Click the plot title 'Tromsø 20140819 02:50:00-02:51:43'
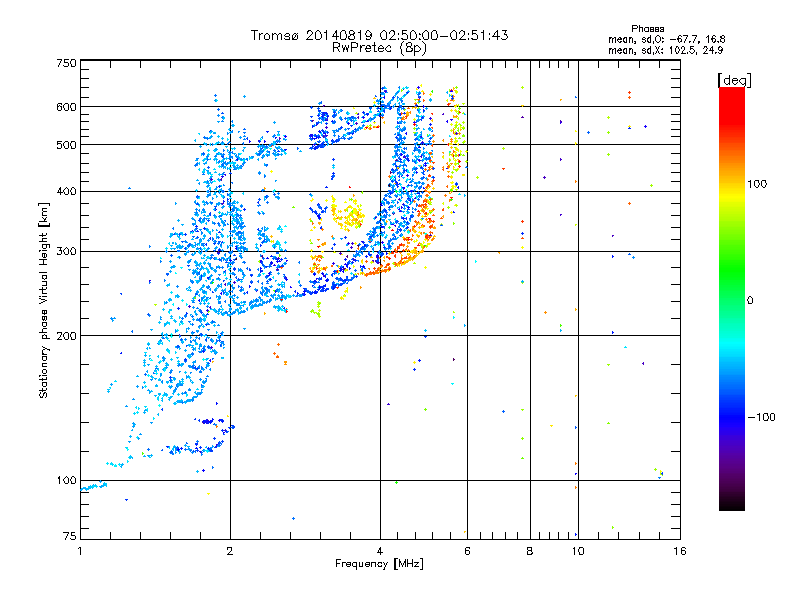Viewport: 800px width, 600px height. pyautogui.click(x=380, y=35)
